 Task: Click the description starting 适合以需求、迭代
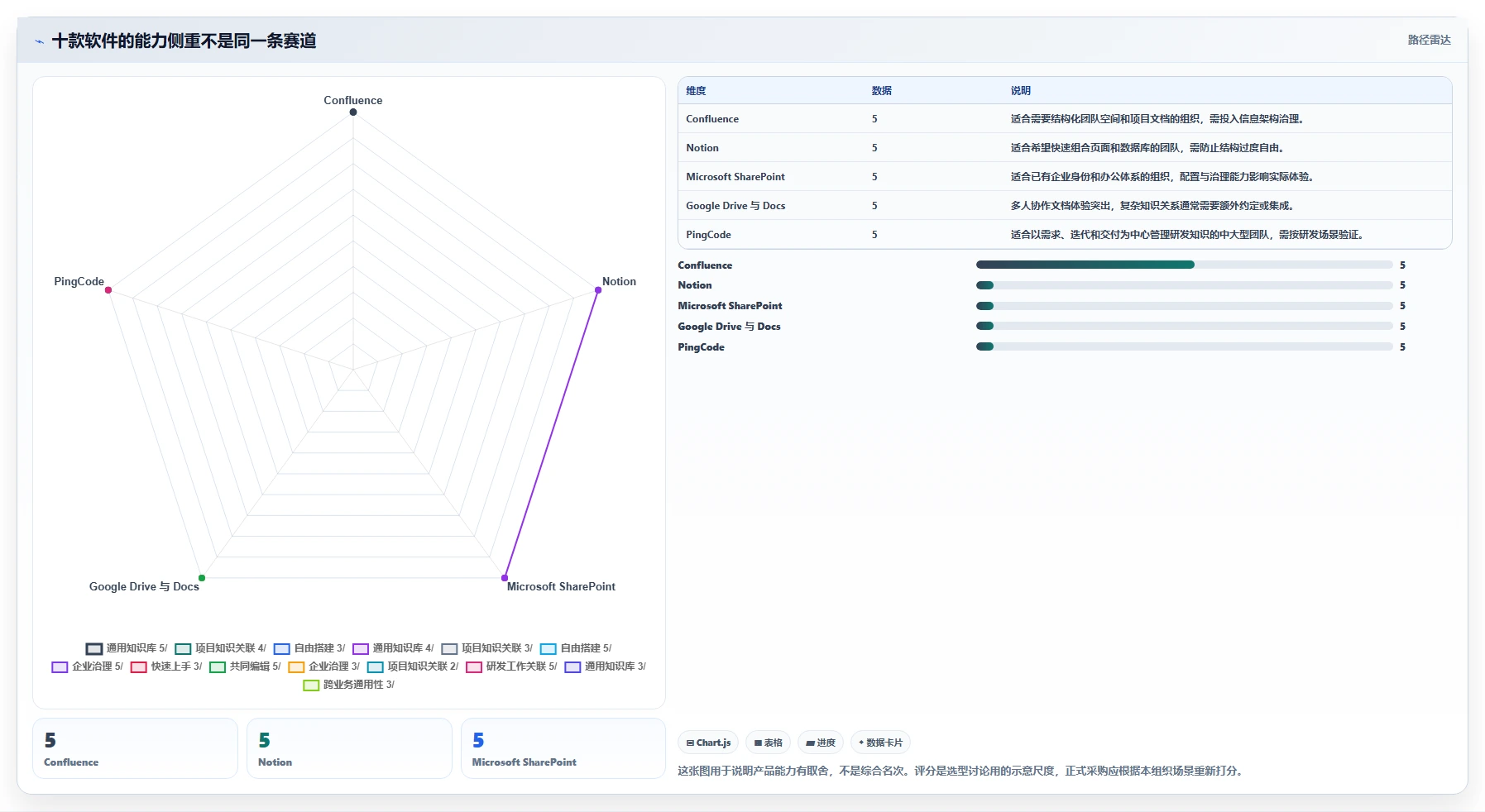[x=1190, y=235]
